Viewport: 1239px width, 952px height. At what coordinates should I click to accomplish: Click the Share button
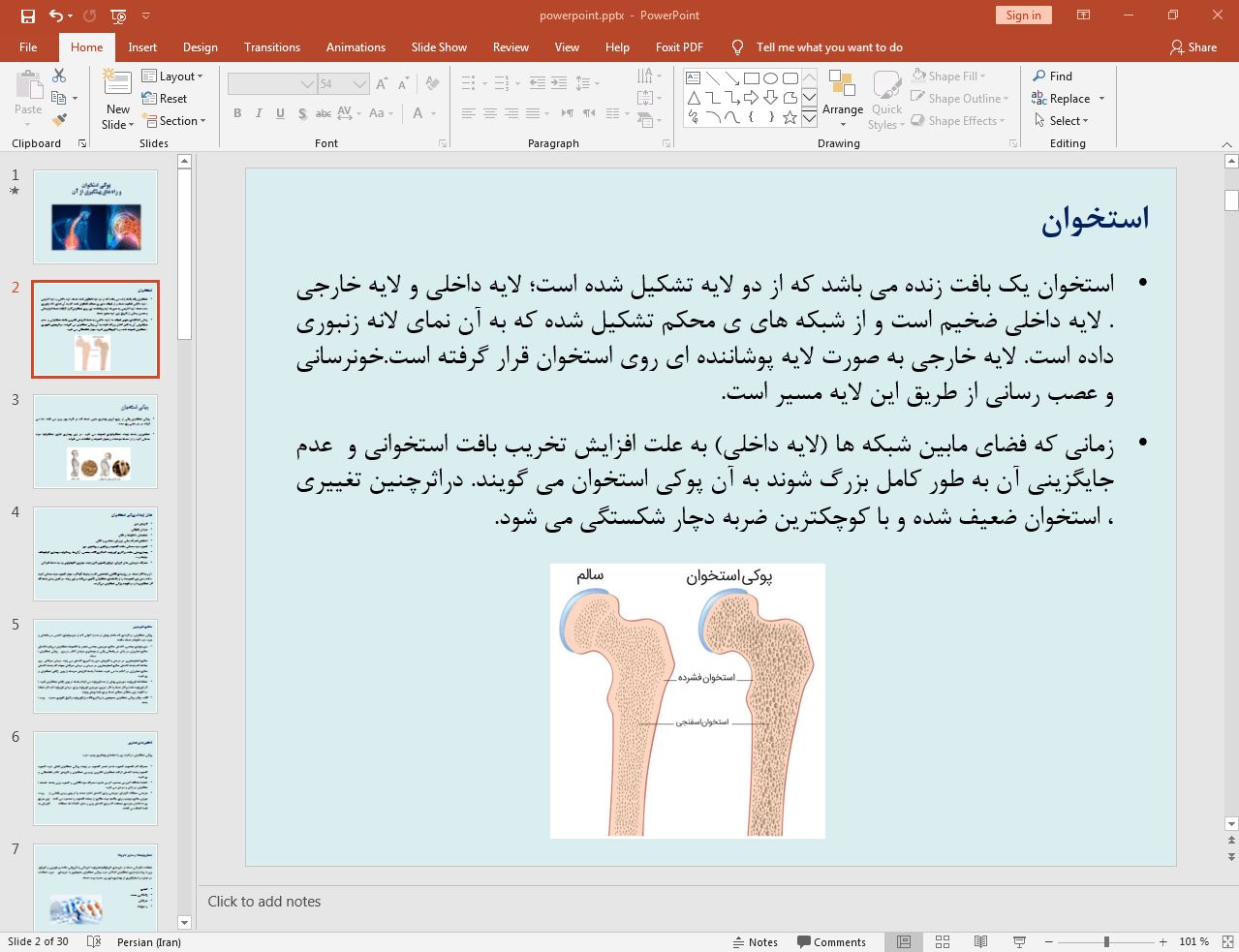[1193, 47]
